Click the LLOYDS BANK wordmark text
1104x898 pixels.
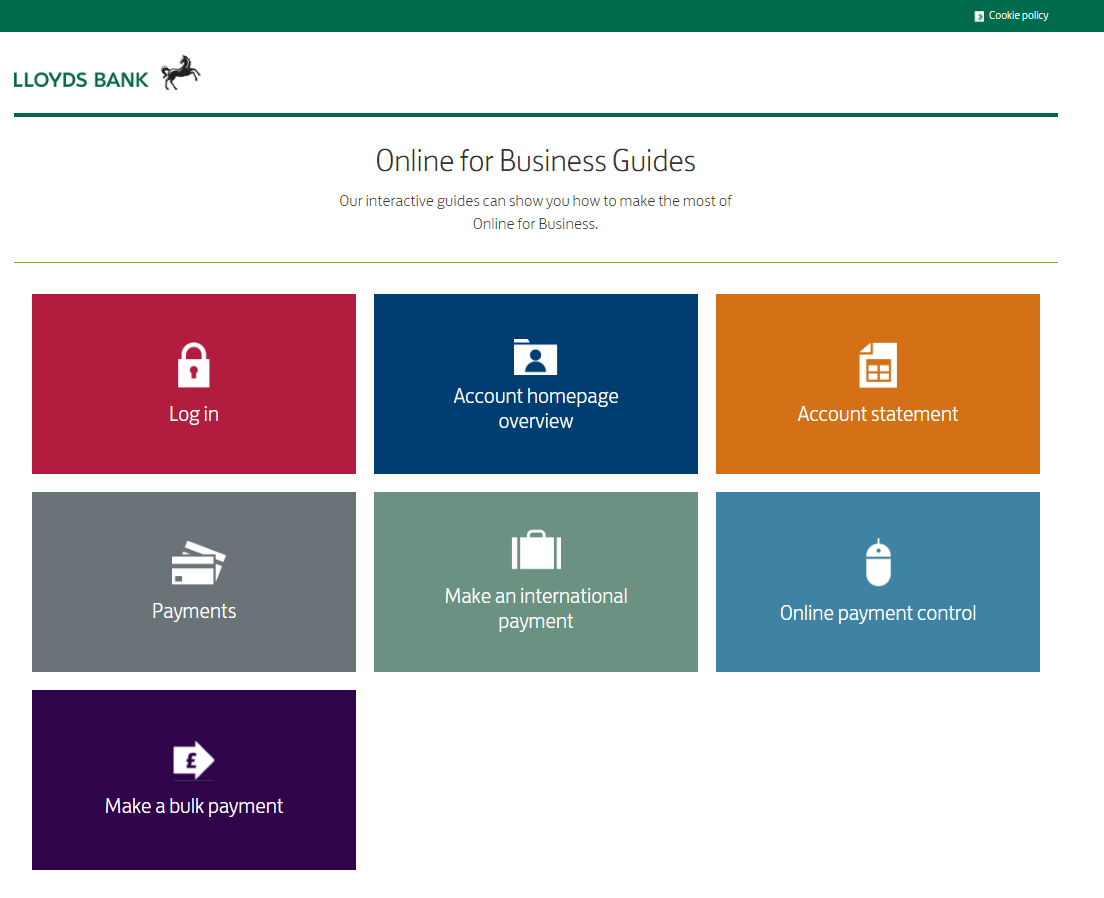click(81, 80)
